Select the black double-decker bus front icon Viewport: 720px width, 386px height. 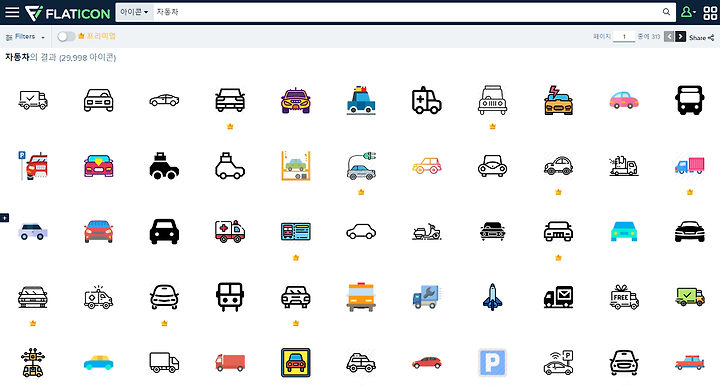coord(230,297)
